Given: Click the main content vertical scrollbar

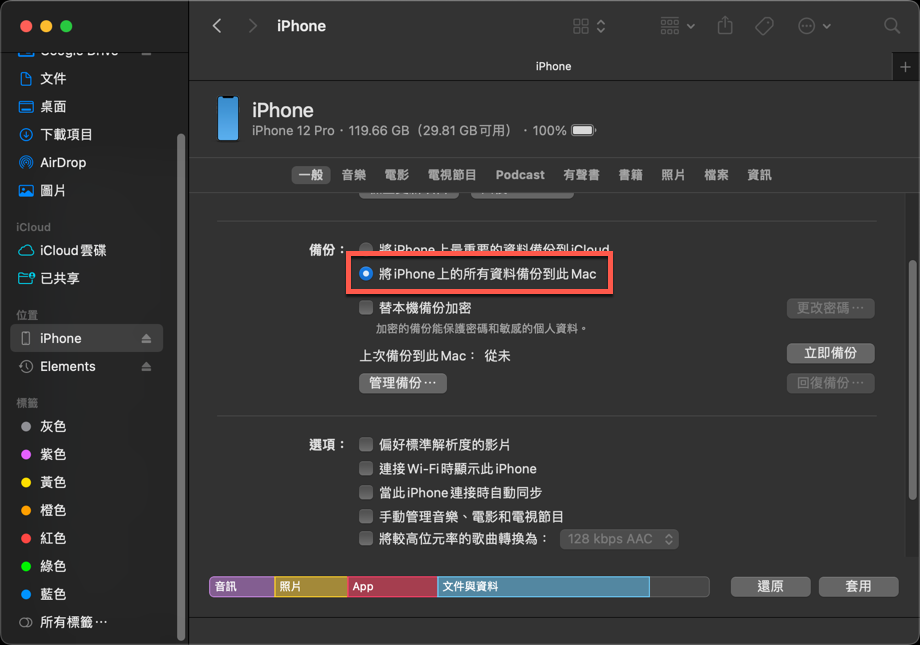Looking at the screenshot, I should [912, 380].
